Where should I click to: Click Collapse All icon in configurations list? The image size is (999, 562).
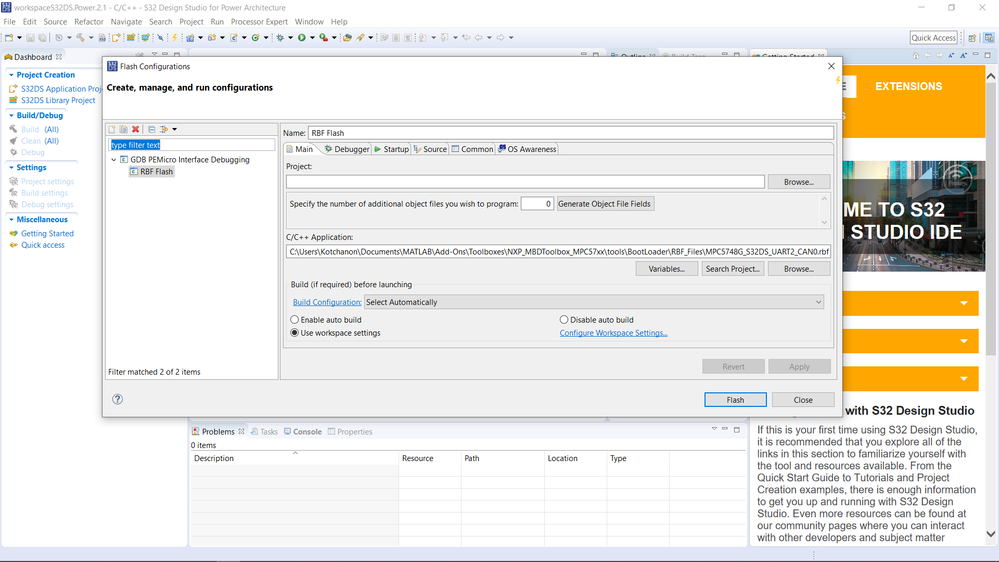tap(152, 129)
